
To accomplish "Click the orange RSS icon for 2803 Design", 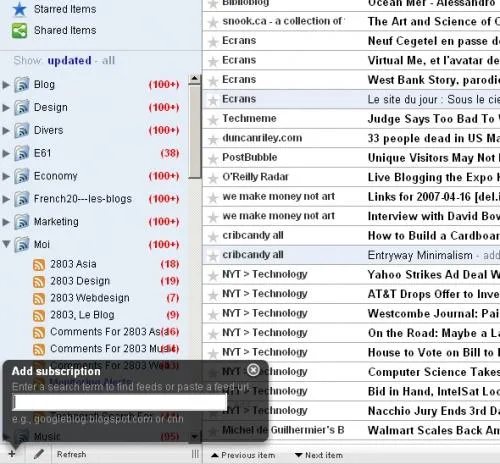I will (39, 282).
